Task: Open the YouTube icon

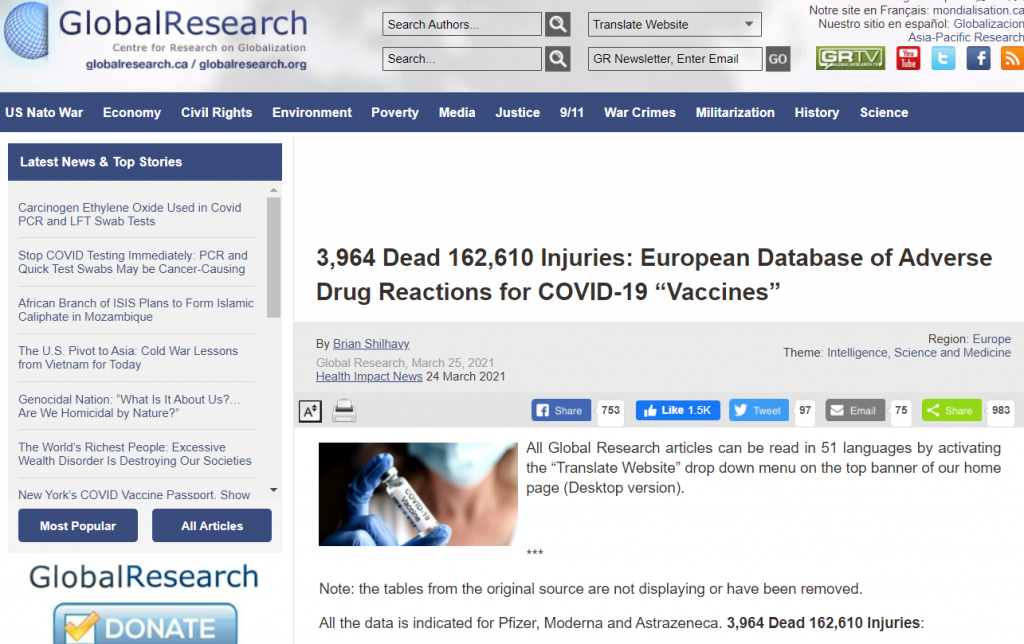Action: tap(908, 58)
